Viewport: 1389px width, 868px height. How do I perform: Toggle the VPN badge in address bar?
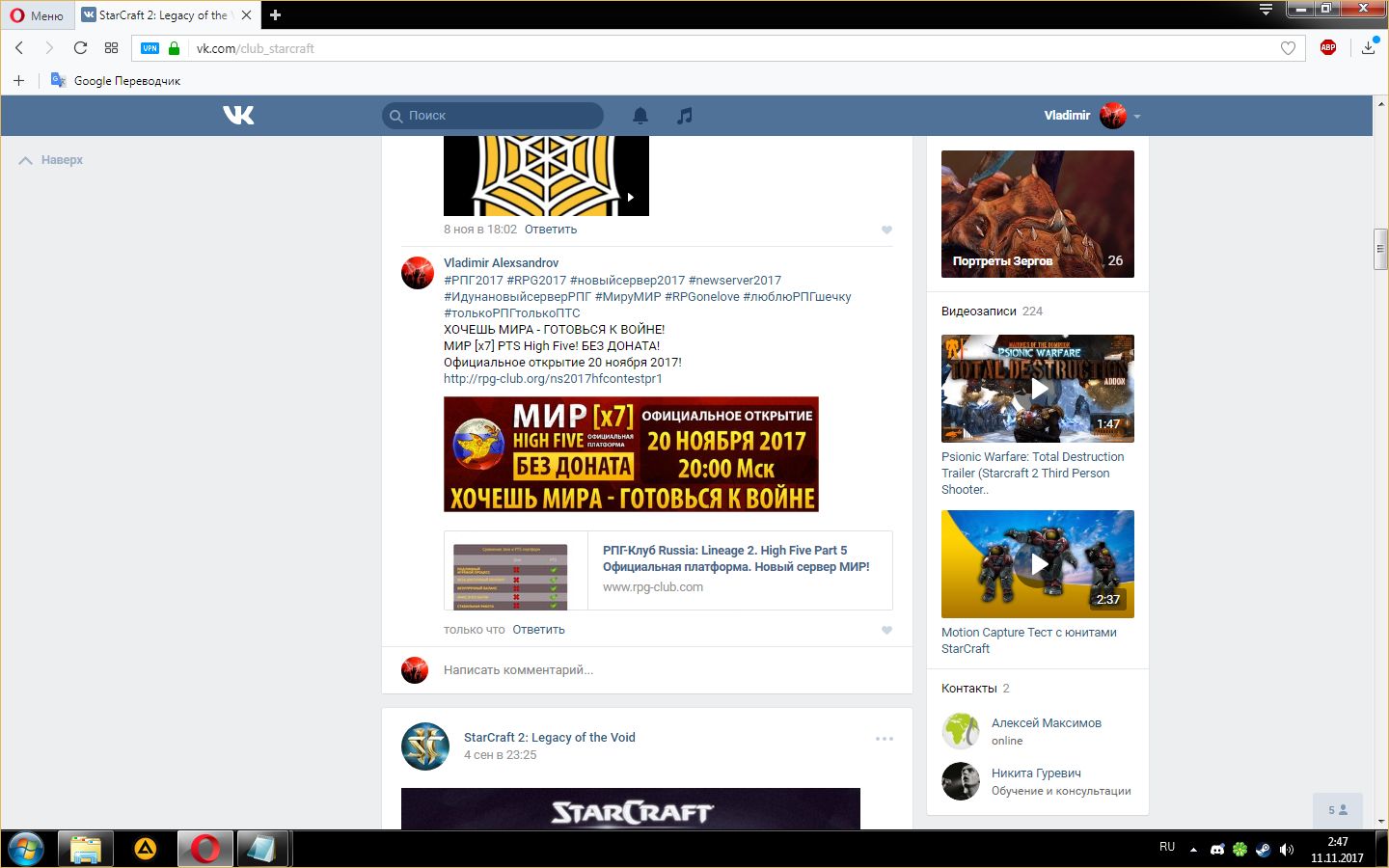click(150, 48)
